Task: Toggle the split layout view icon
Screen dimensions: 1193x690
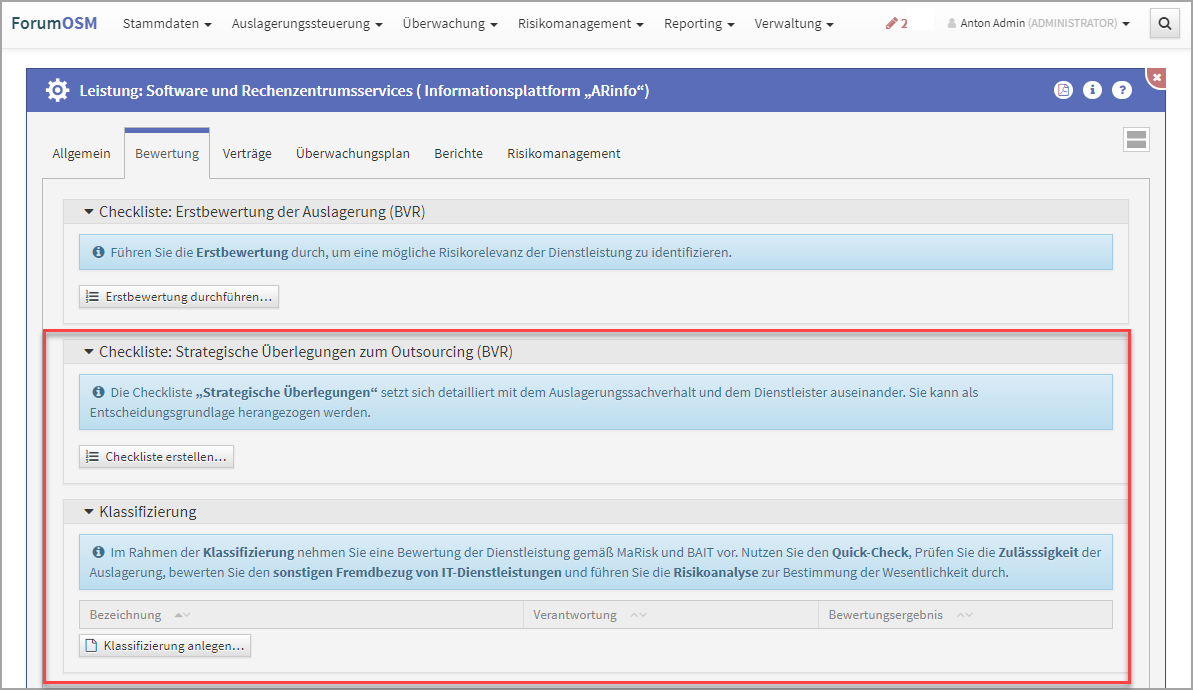Action: [x=1136, y=139]
